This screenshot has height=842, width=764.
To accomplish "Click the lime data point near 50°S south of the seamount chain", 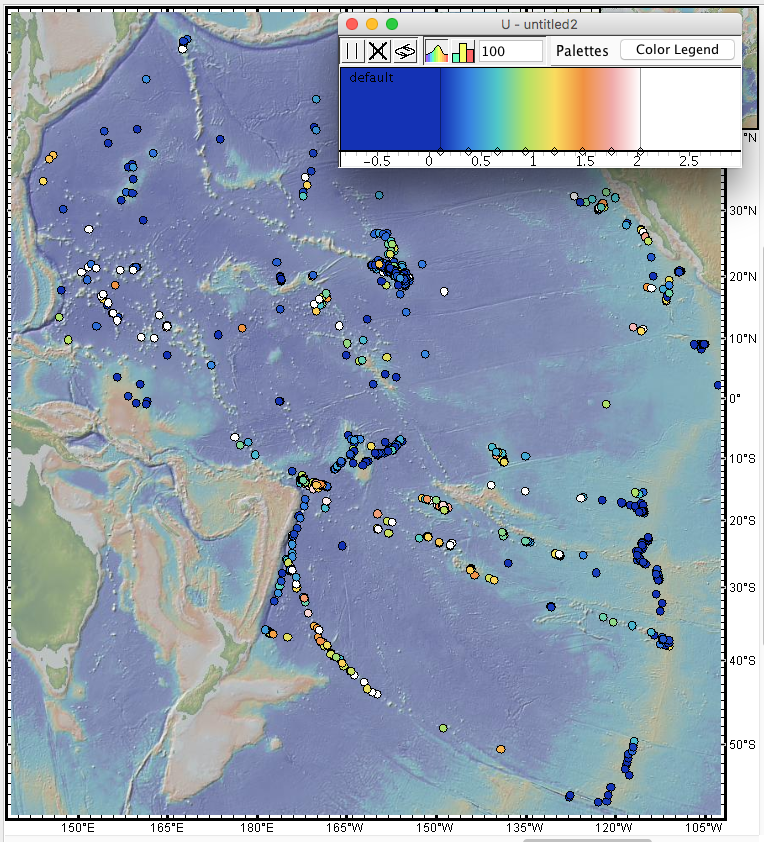I will [x=443, y=728].
